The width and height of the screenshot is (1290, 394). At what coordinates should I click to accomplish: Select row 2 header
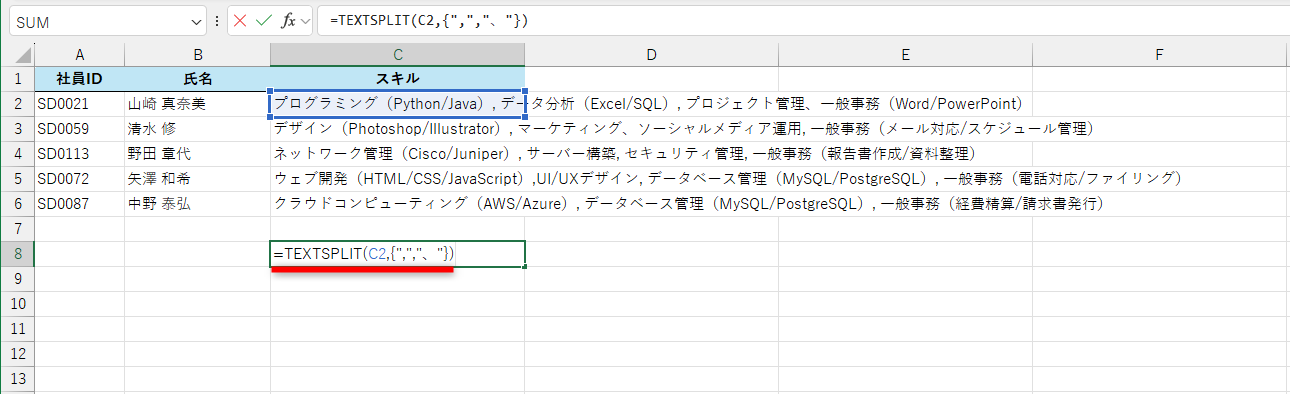pos(17,103)
